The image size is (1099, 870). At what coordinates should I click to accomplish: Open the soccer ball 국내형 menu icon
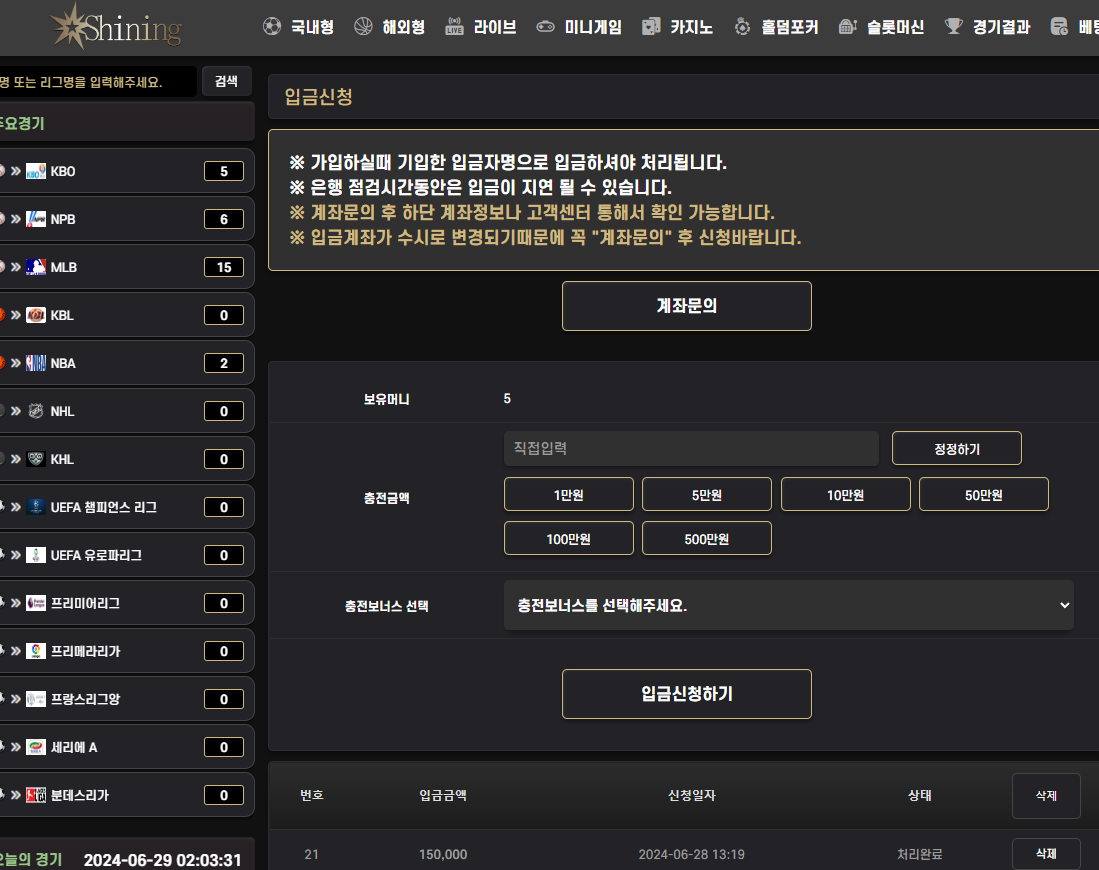click(x=272, y=27)
